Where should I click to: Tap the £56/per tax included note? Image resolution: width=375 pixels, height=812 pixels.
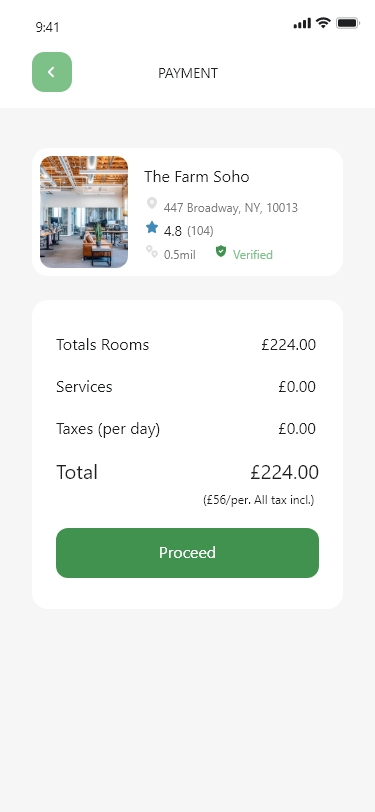click(x=258, y=500)
